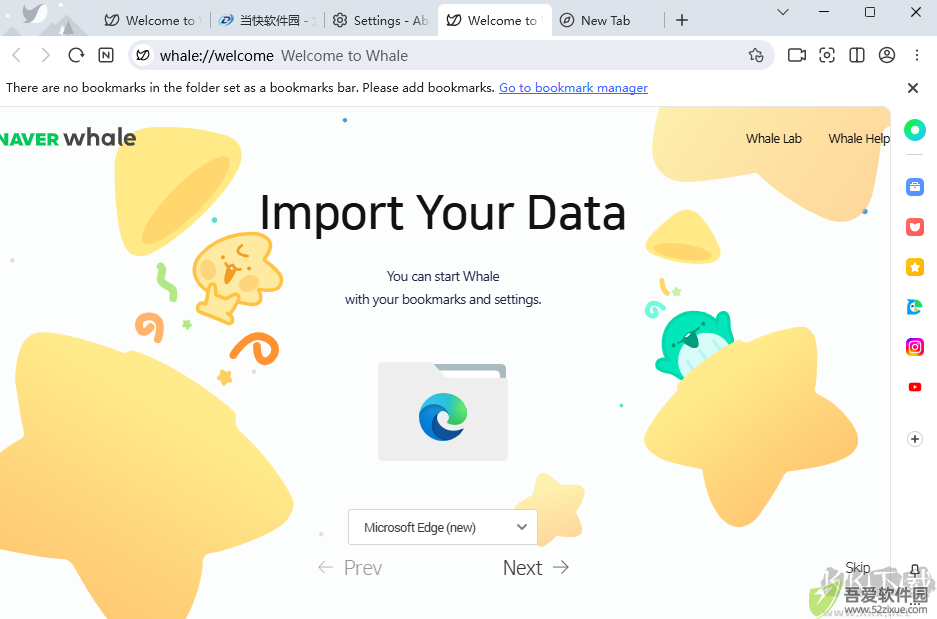Switch to the New Tab tab
The height and width of the screenshot is (619, 937).
point(605,20)
